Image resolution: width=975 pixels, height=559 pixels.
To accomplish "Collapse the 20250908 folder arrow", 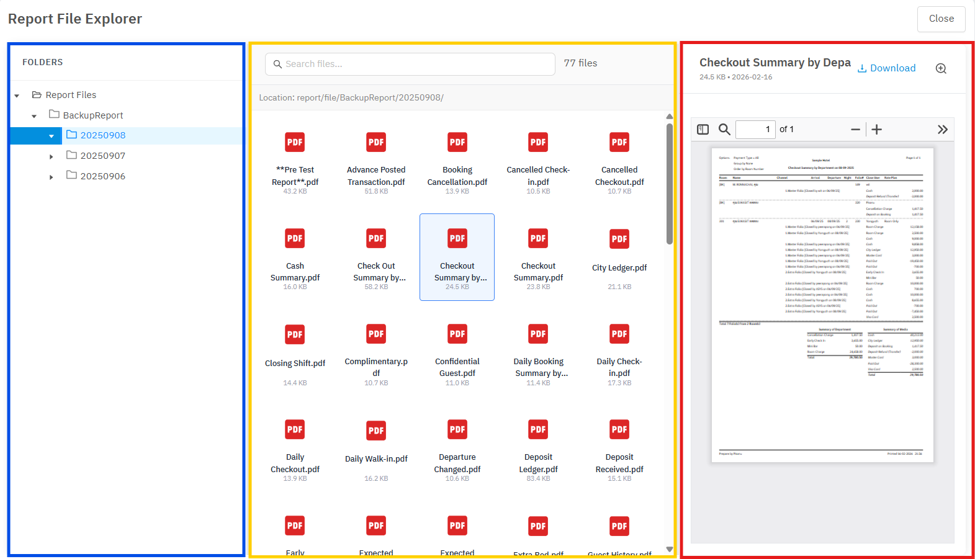I will tap(52, 136).
